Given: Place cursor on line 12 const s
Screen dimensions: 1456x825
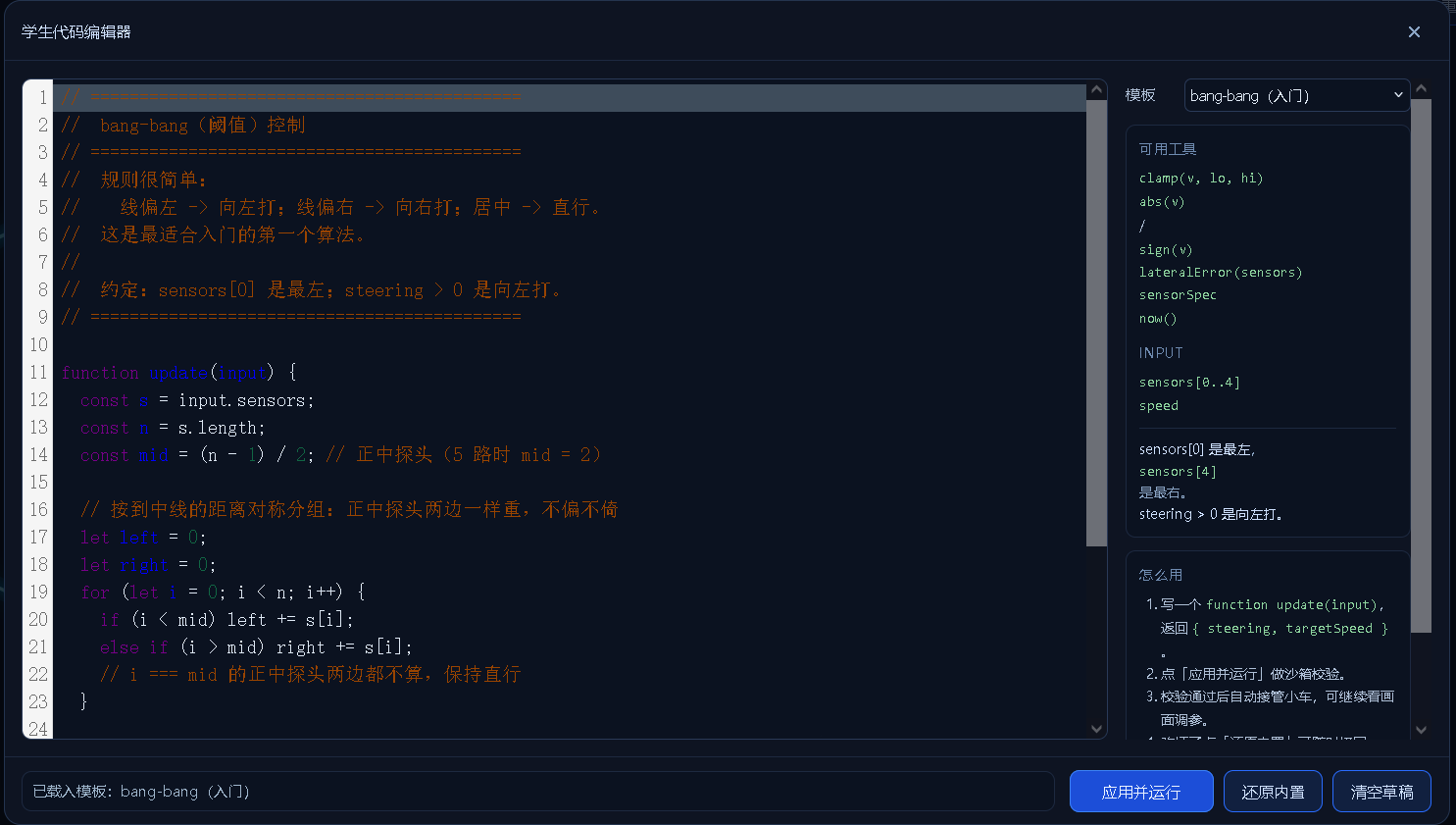Looking at the screenshot, I should tap(197, 400).
